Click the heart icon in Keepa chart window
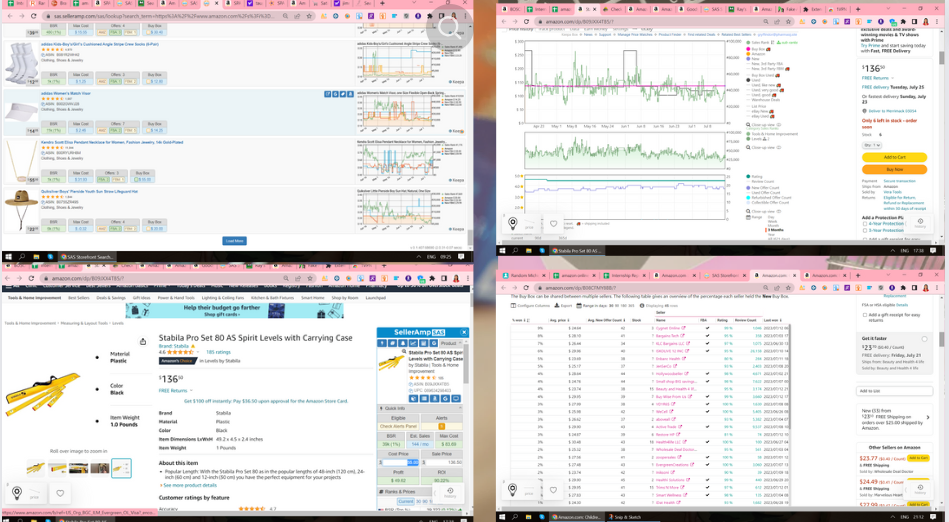The width and height of the screenshot is (949, 522). [x=553, y=223]
